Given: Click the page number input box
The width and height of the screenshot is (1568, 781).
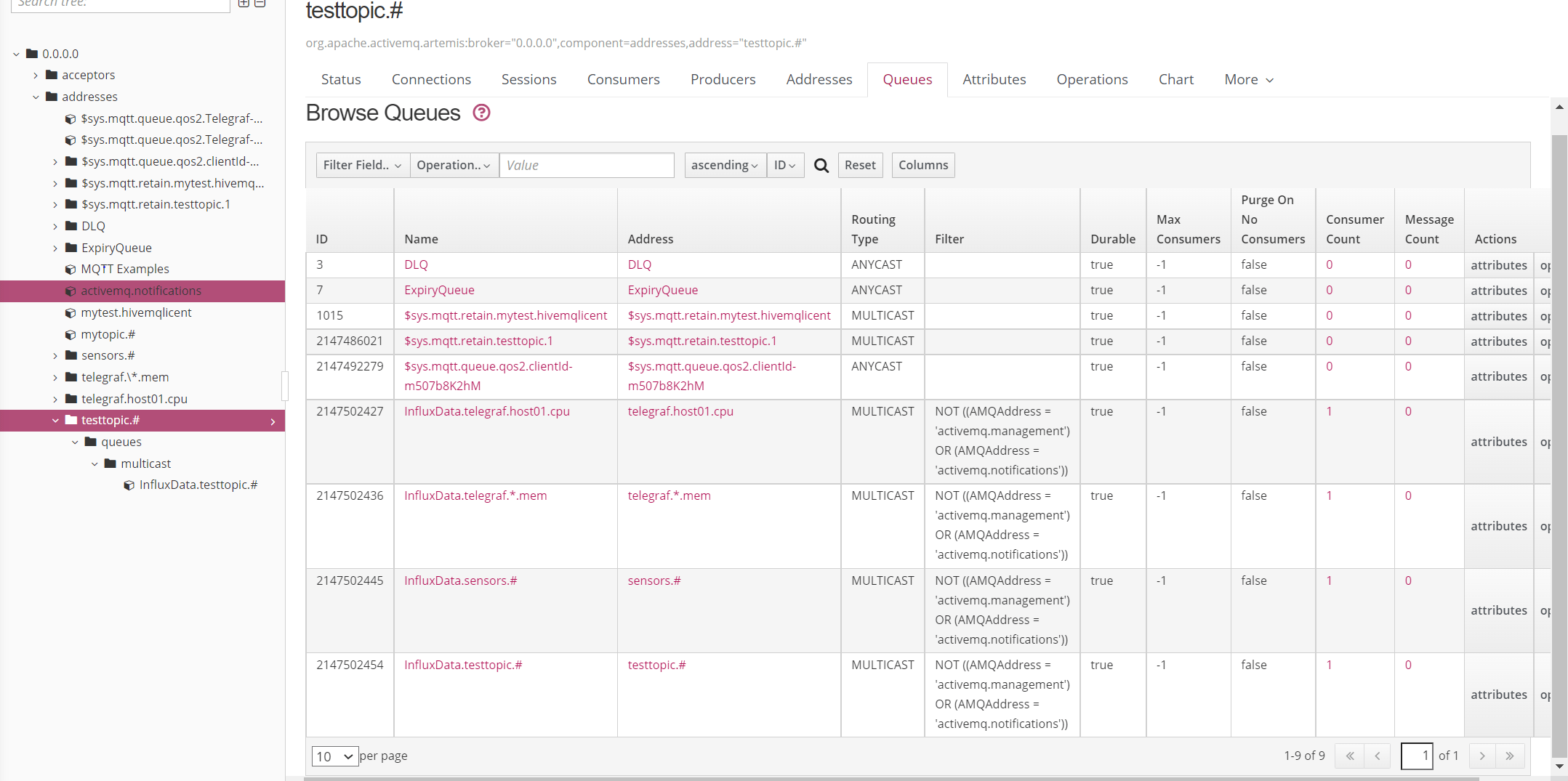Looking at the screenshot, I should tap(1416, 756).
